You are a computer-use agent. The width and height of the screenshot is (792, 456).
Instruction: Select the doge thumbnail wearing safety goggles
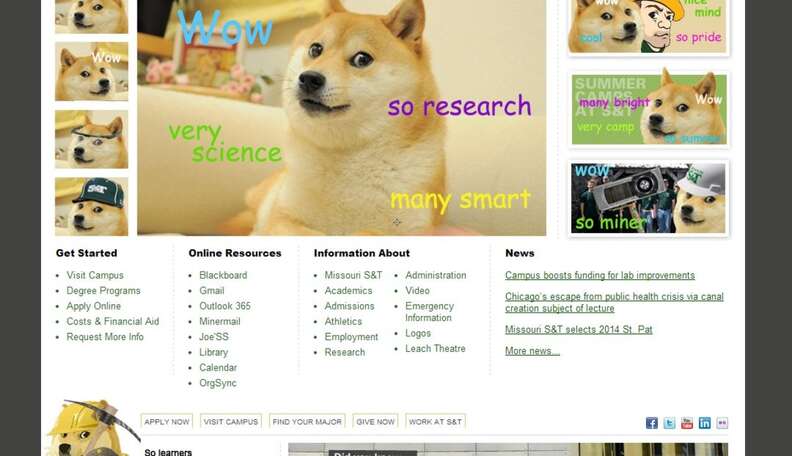pyautogui.click(x=91, y=139)
